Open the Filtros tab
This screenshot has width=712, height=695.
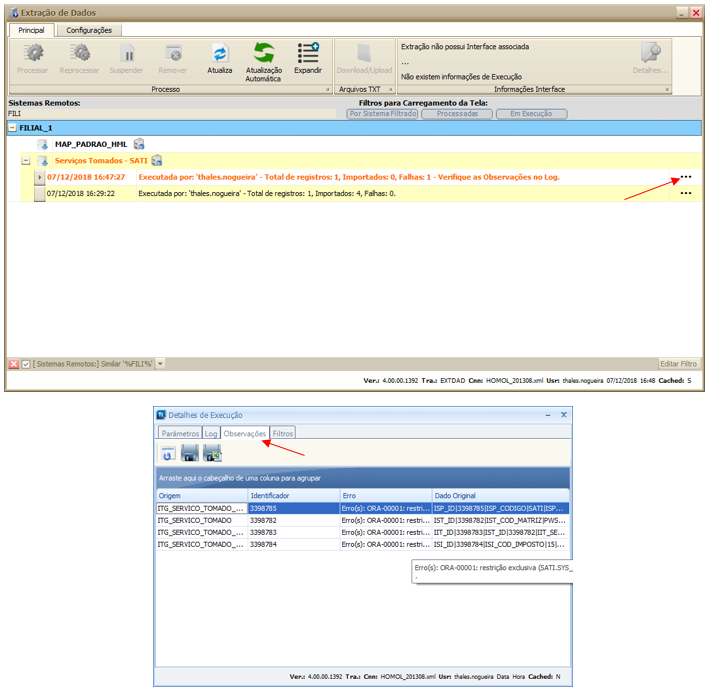(x=283, y=433)
